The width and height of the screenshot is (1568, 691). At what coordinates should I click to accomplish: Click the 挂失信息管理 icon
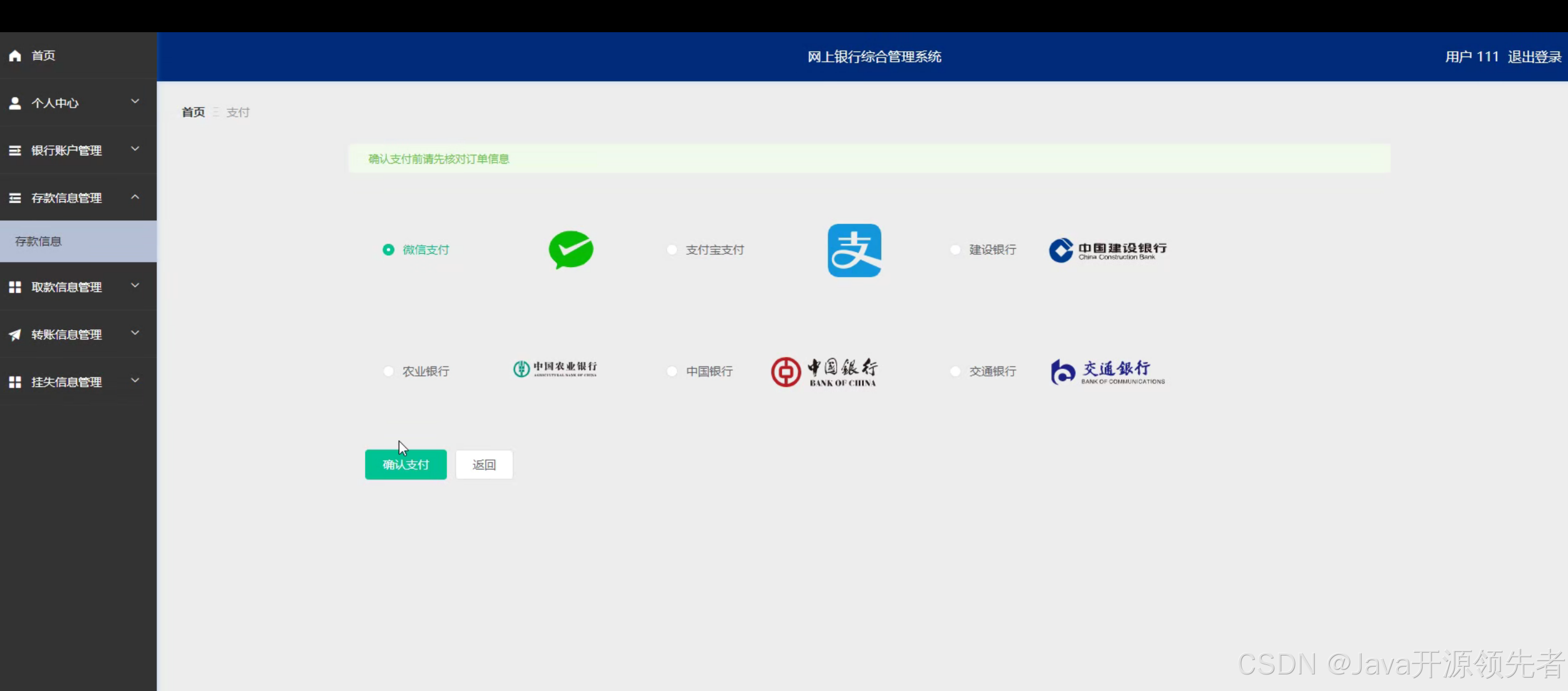pos(14,382)
